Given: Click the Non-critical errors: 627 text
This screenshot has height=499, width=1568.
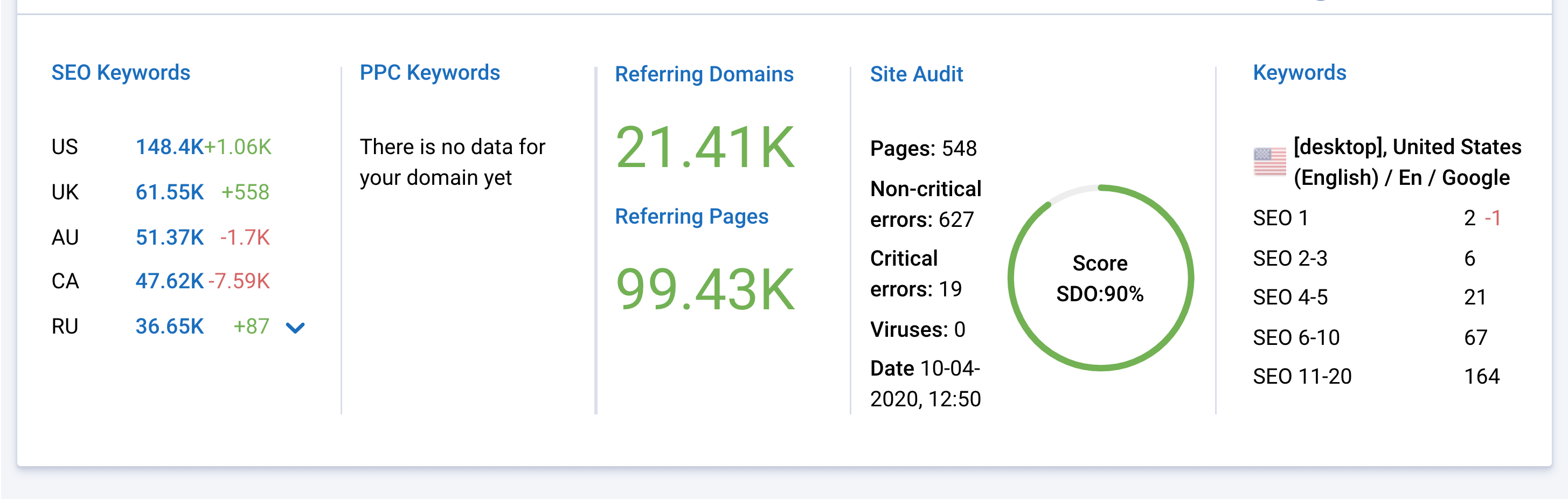Looking at the screenshot, I should coord(925,204).
